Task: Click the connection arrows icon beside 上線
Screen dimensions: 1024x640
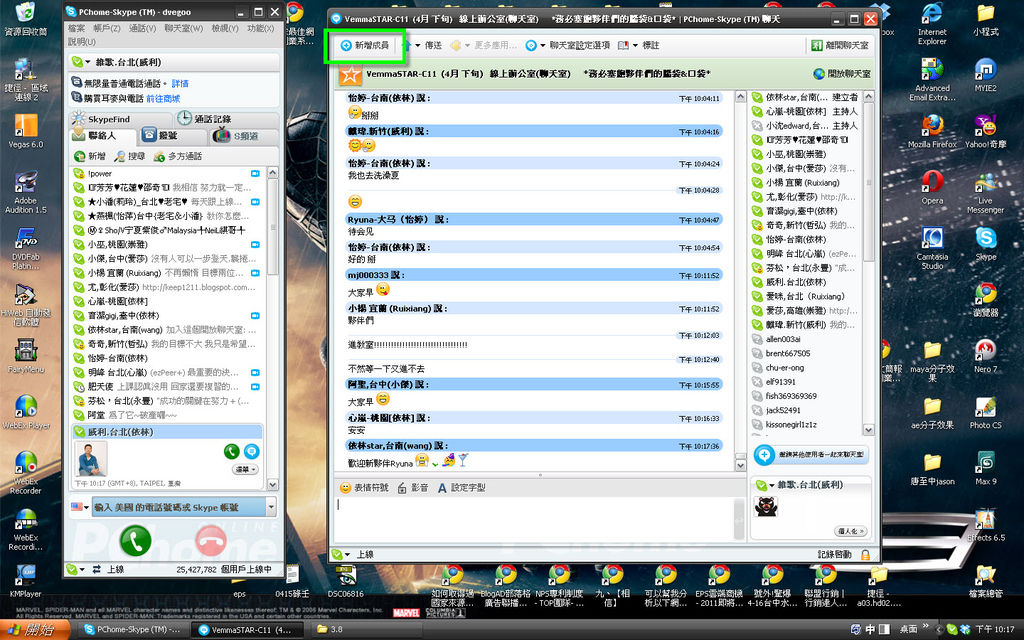Action: 97,569
